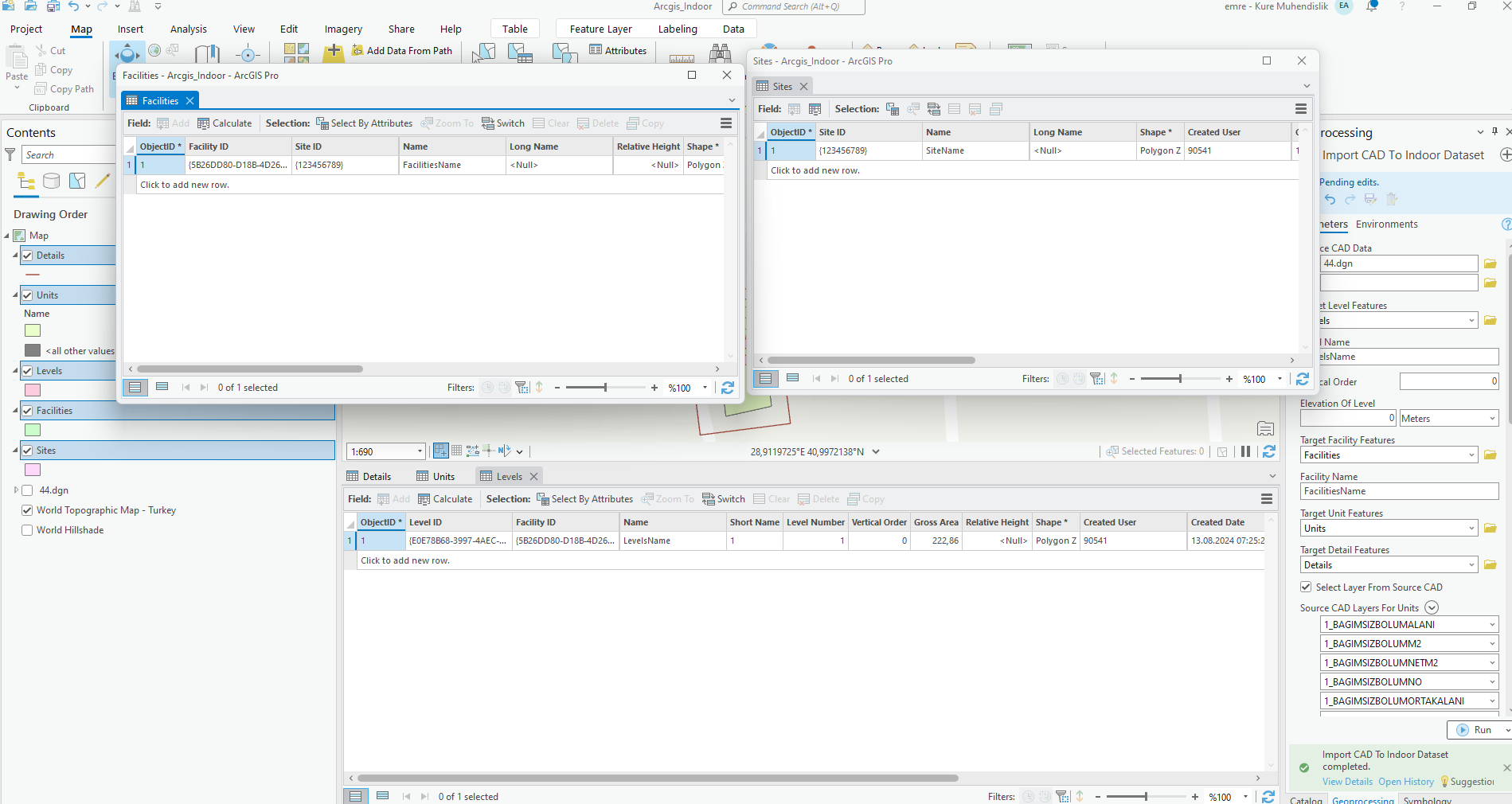The width and height of the screenshot is (1512, 804).
Task: Open Target Detail Features dropdown
Action: coord(1471,565)
